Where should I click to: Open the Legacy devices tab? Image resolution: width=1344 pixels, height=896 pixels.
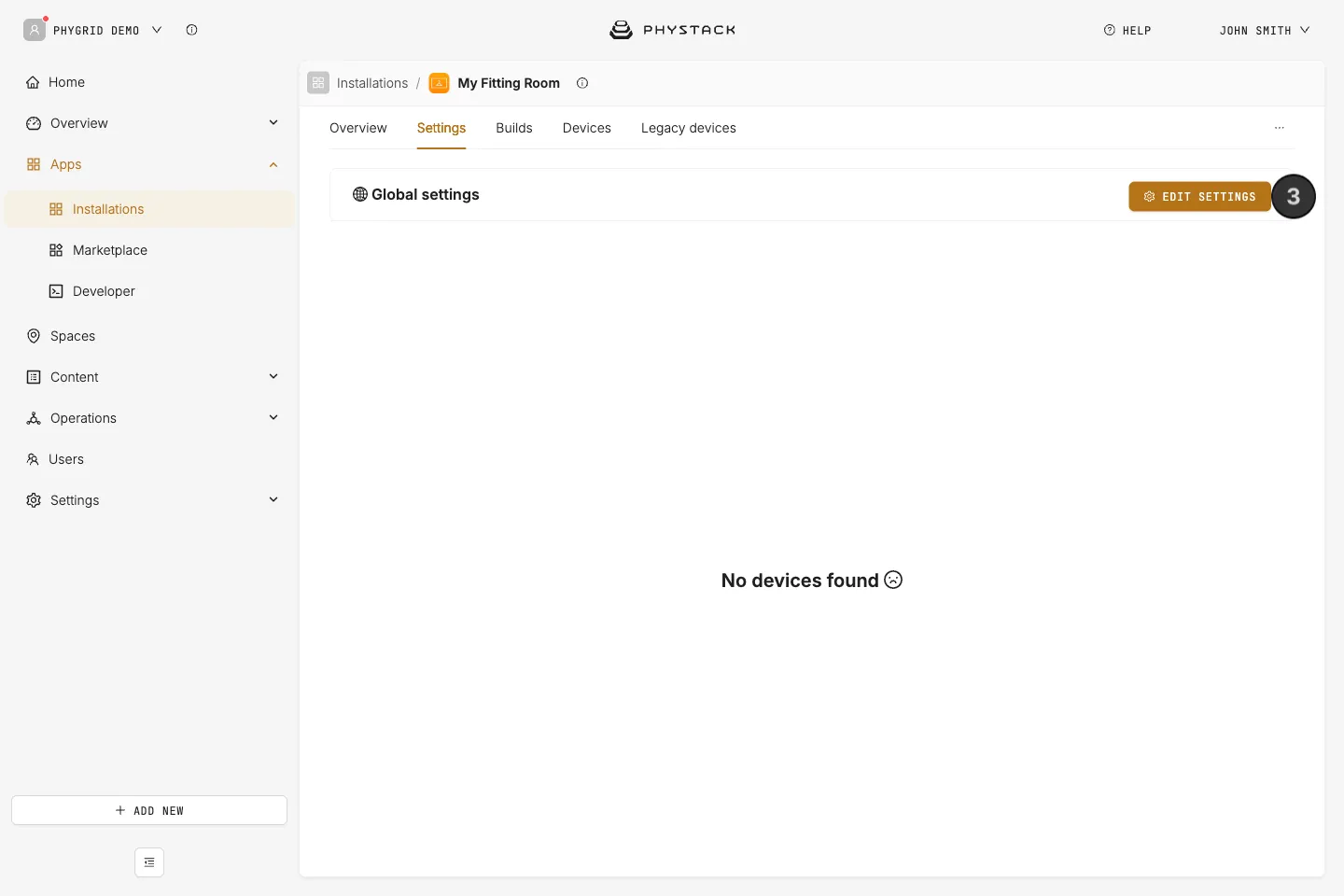(x=689, y=128)
